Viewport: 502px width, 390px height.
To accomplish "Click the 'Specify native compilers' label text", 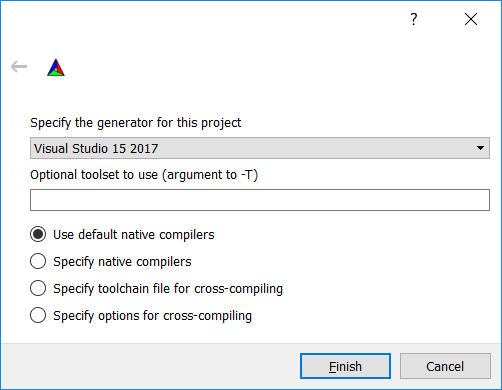I will pyautogui.click(x=122, y=262).
